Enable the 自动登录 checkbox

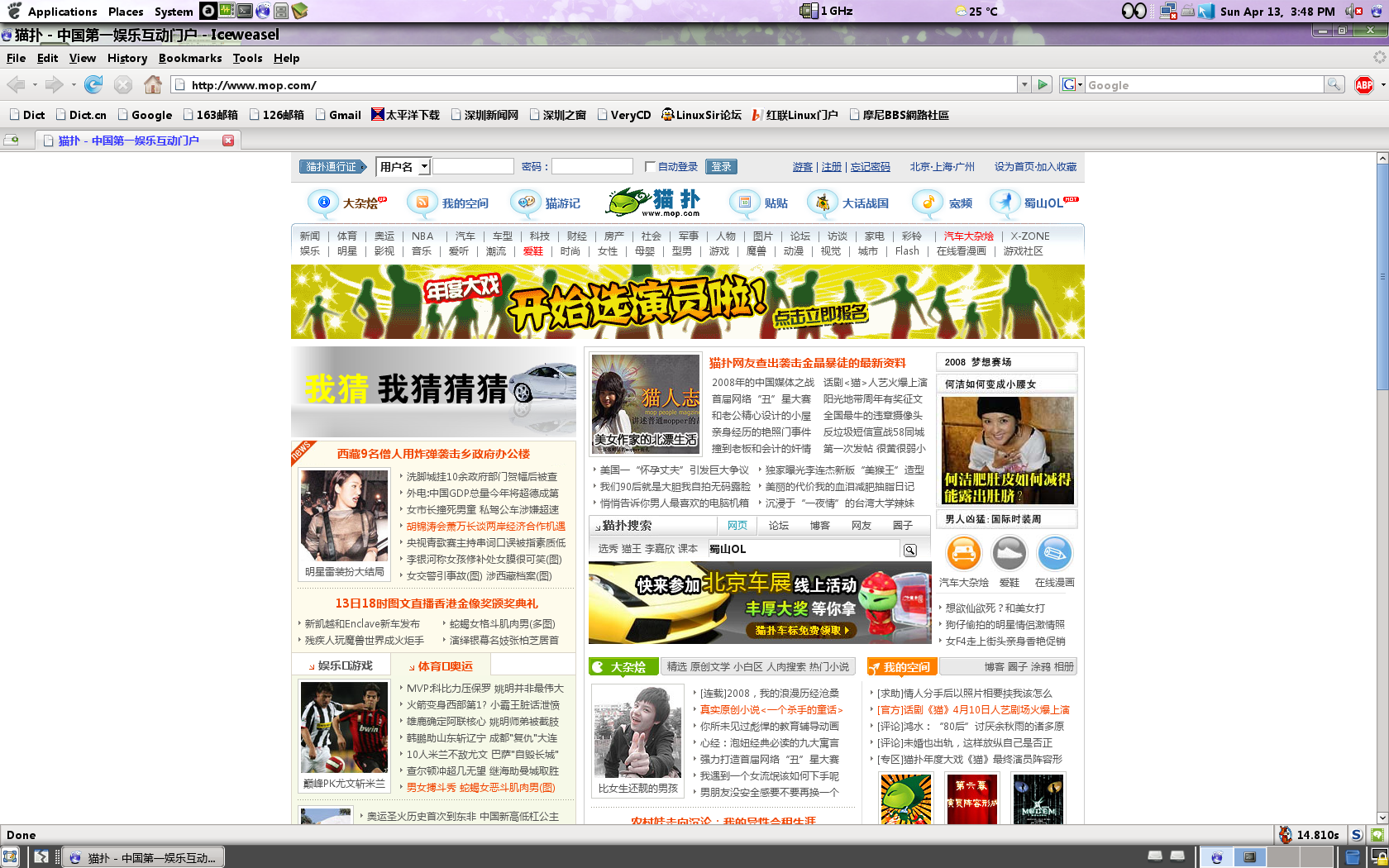[x=650, y=167]
